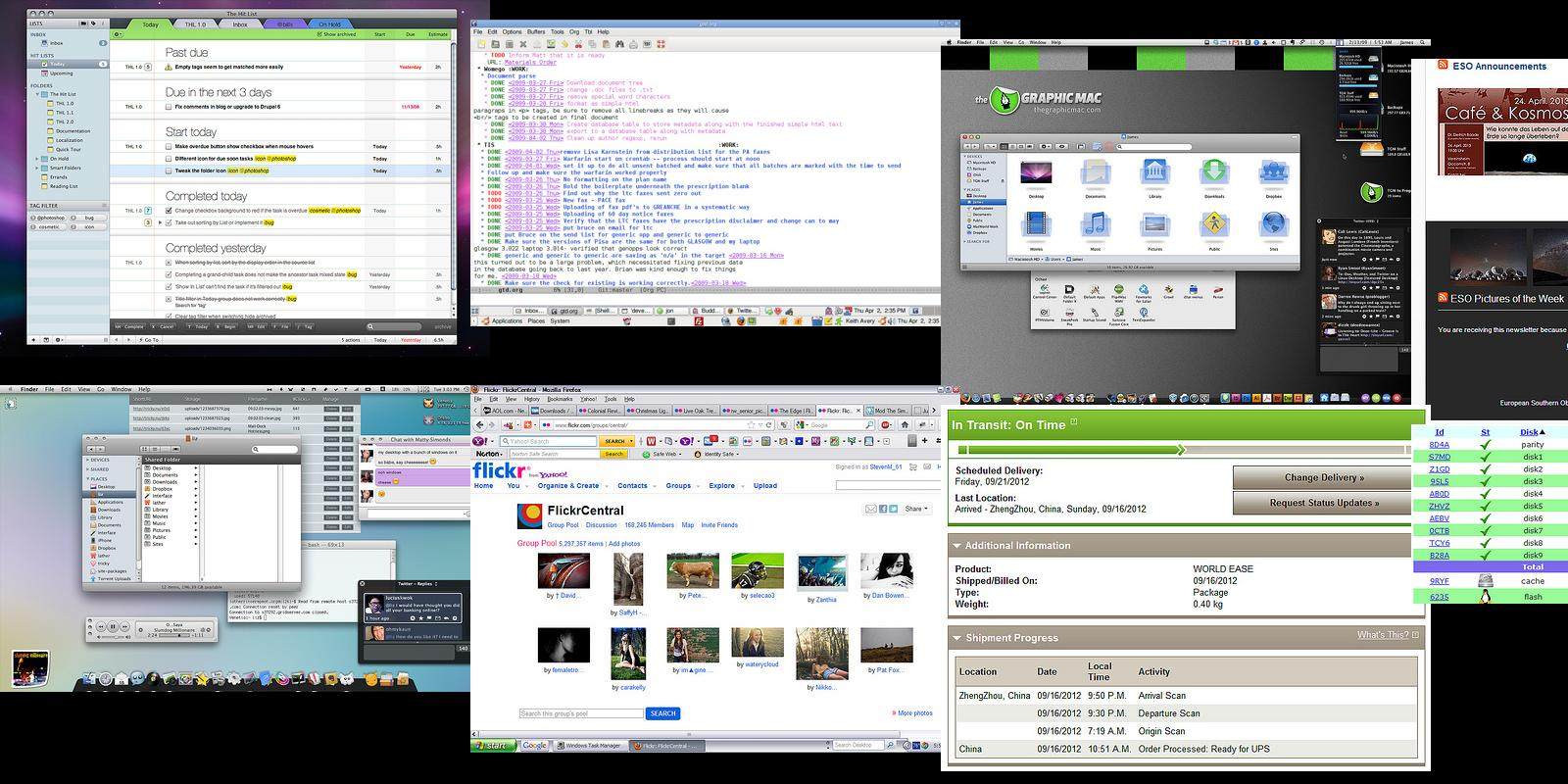Switch to the Today tab in Hit List
The image size is (1568, 784).
coord(151,24)
